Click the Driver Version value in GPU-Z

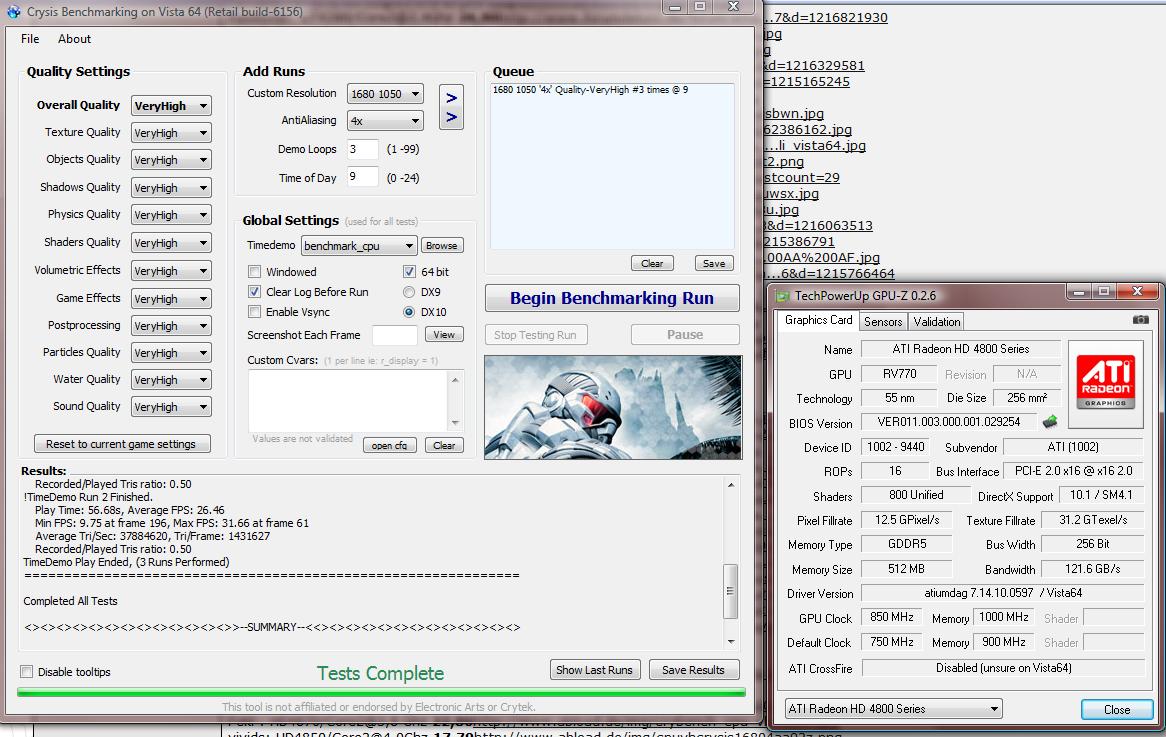click(1002, 593)
